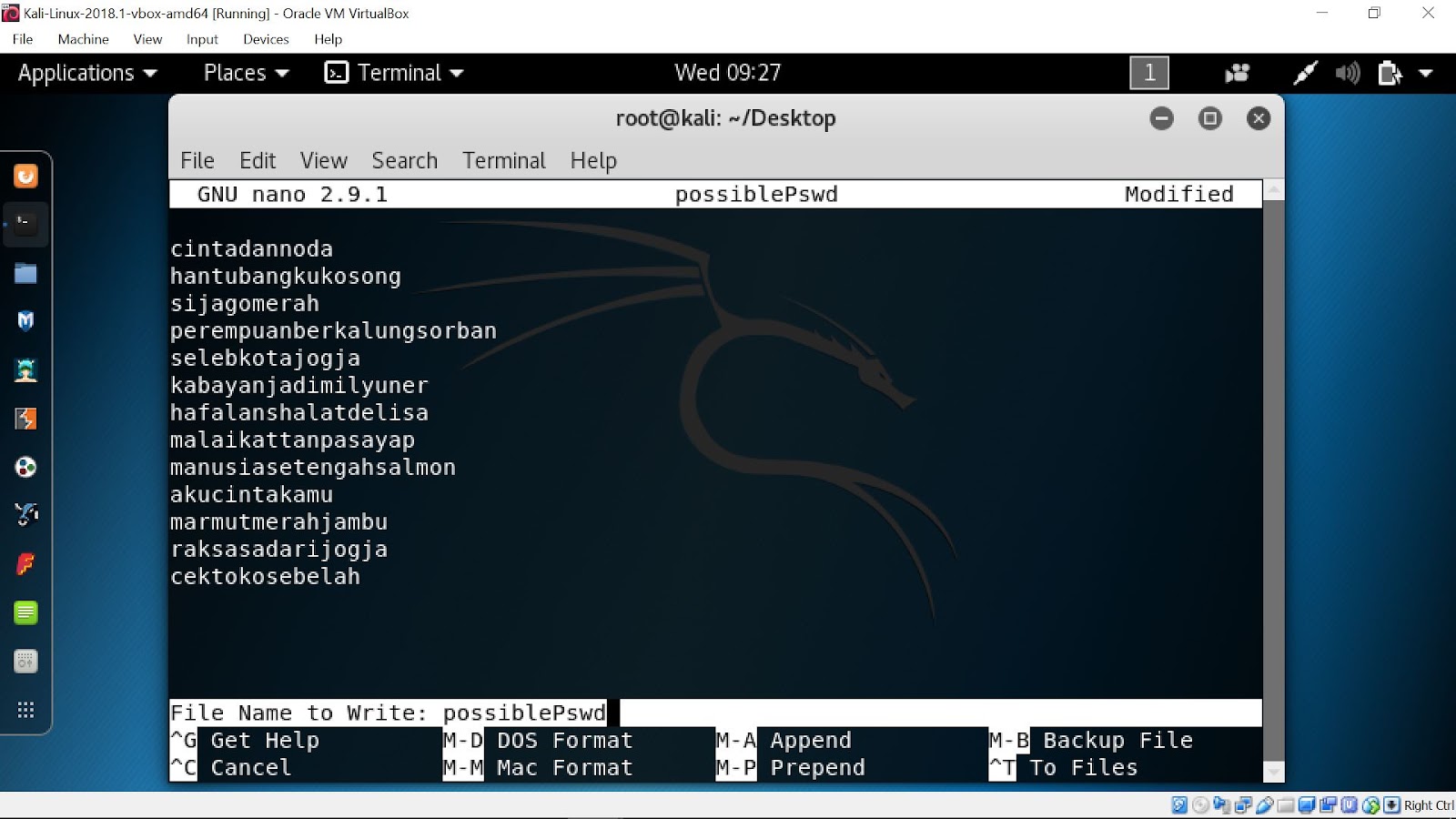
Task: Launch Armitage from the dock
Action: (x=25, y=369)
